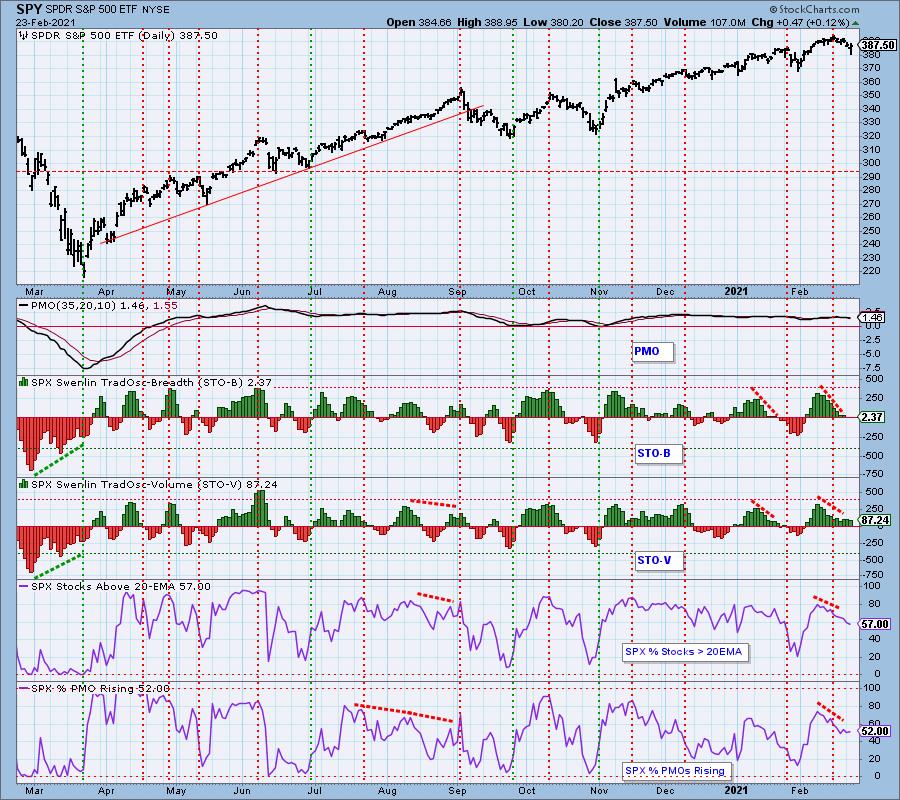
Task: Click the boxed 'PMO' panel label
Action: coord(653,351)
